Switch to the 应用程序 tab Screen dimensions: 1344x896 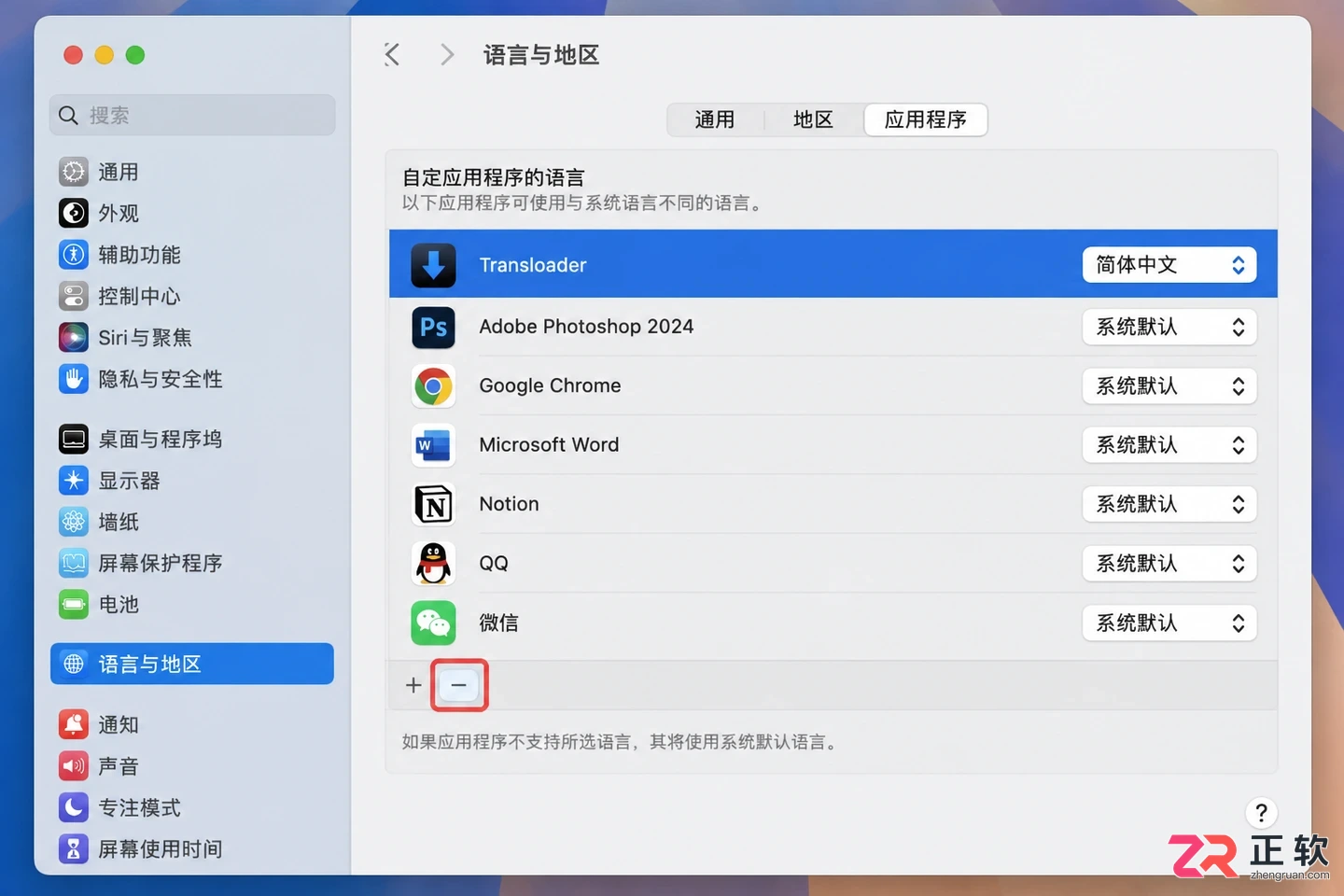point(925,119)
